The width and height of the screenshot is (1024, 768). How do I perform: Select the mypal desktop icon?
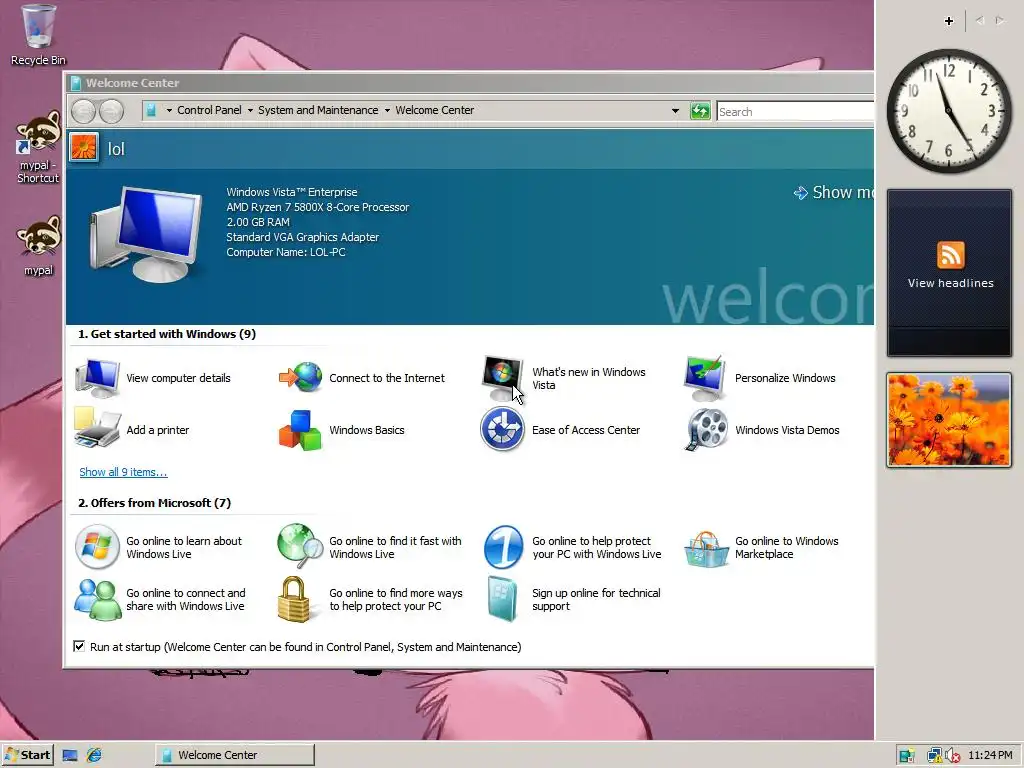pyautogui.click(x=39, y=246)
